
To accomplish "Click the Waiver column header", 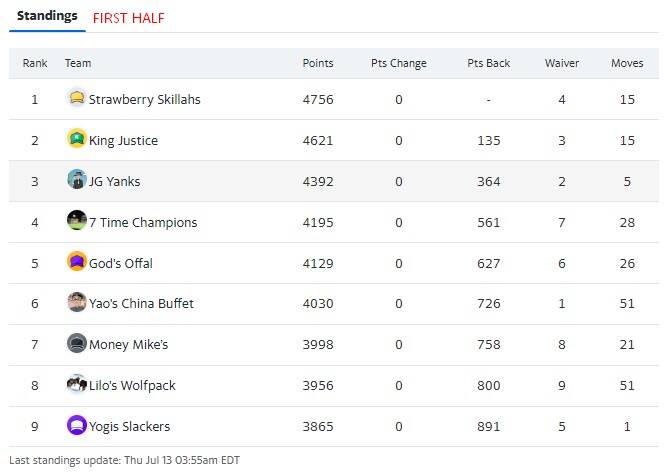I will pos(562,63).
